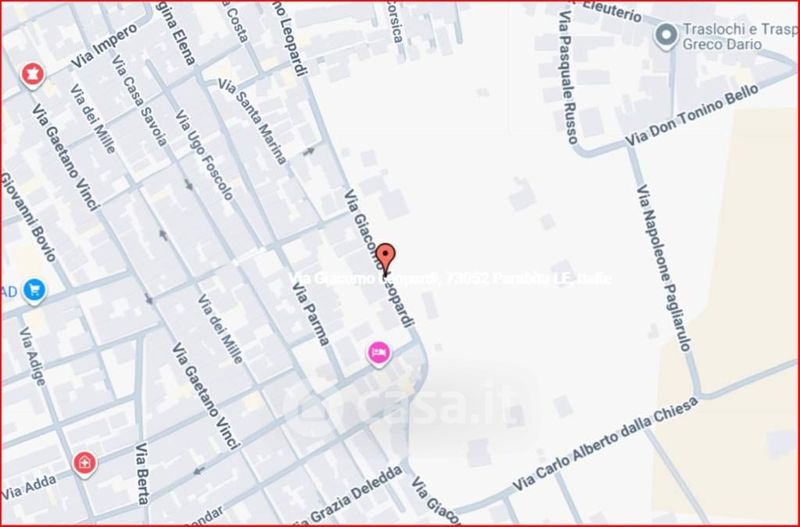This screenshot has width=800, height=527.
Task: Select the Via Don Tonino Bello label
Action: pos(692,115)
